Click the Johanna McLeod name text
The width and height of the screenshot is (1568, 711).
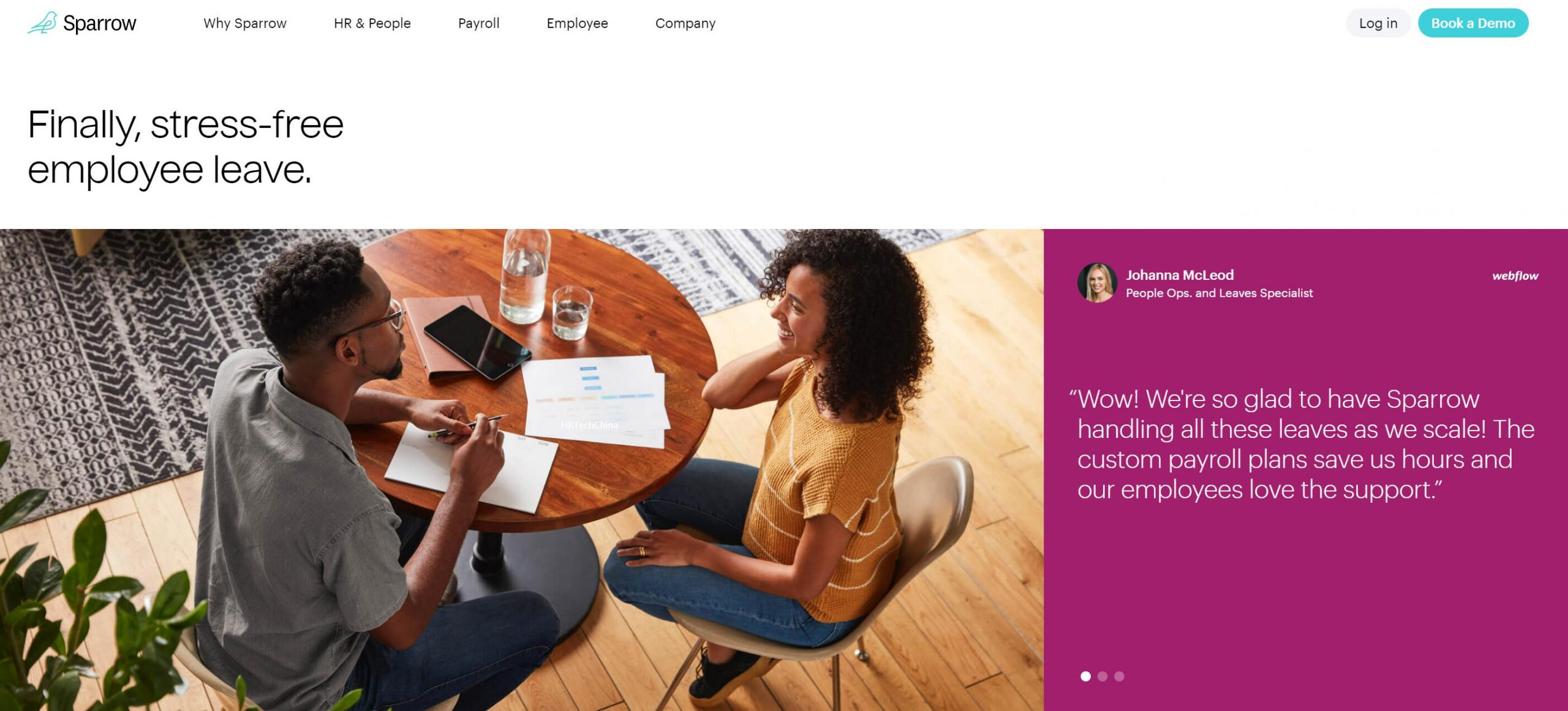pyautogui.click(x=1180, y=275)
